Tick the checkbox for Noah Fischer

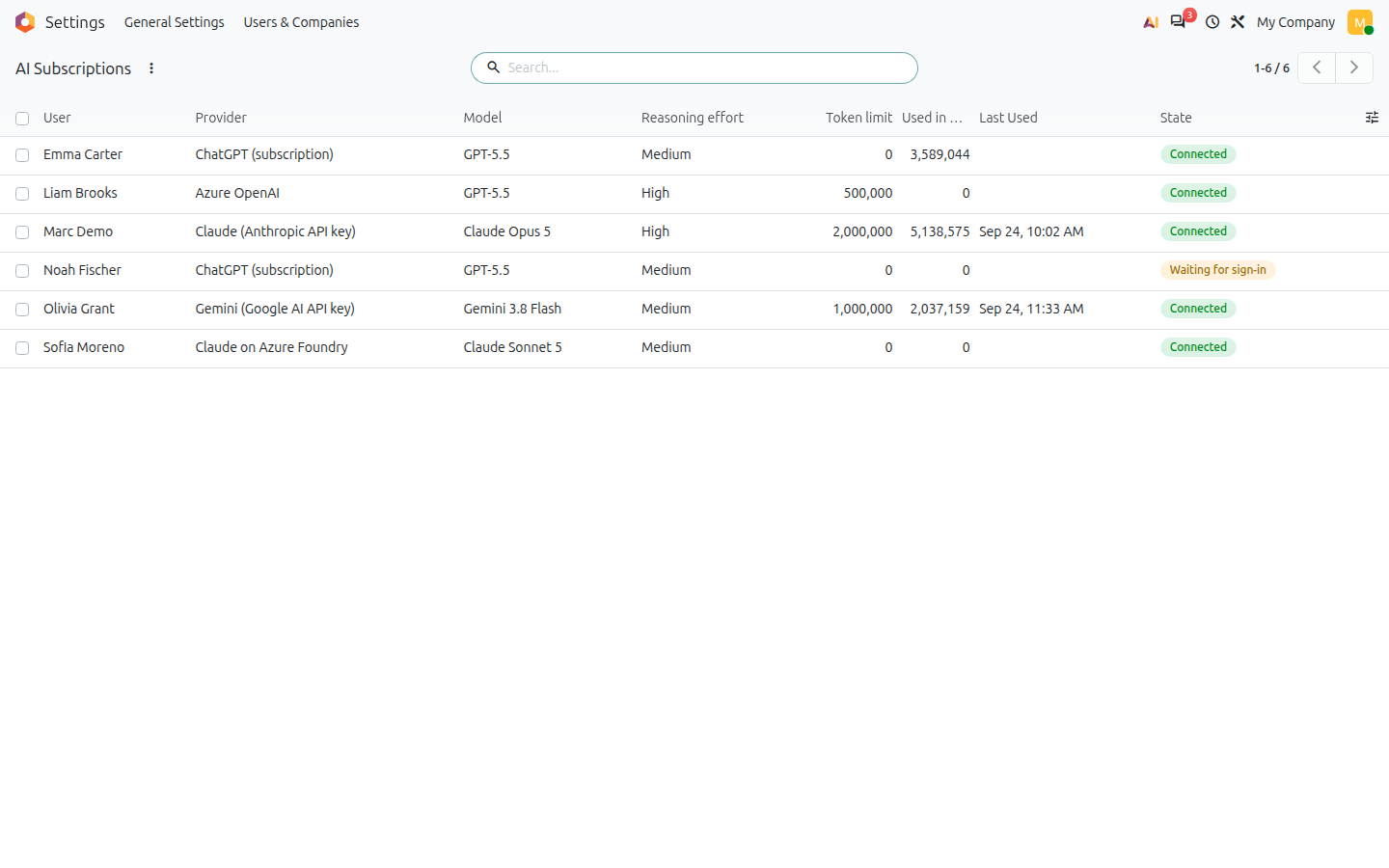[x=22, y=271]
